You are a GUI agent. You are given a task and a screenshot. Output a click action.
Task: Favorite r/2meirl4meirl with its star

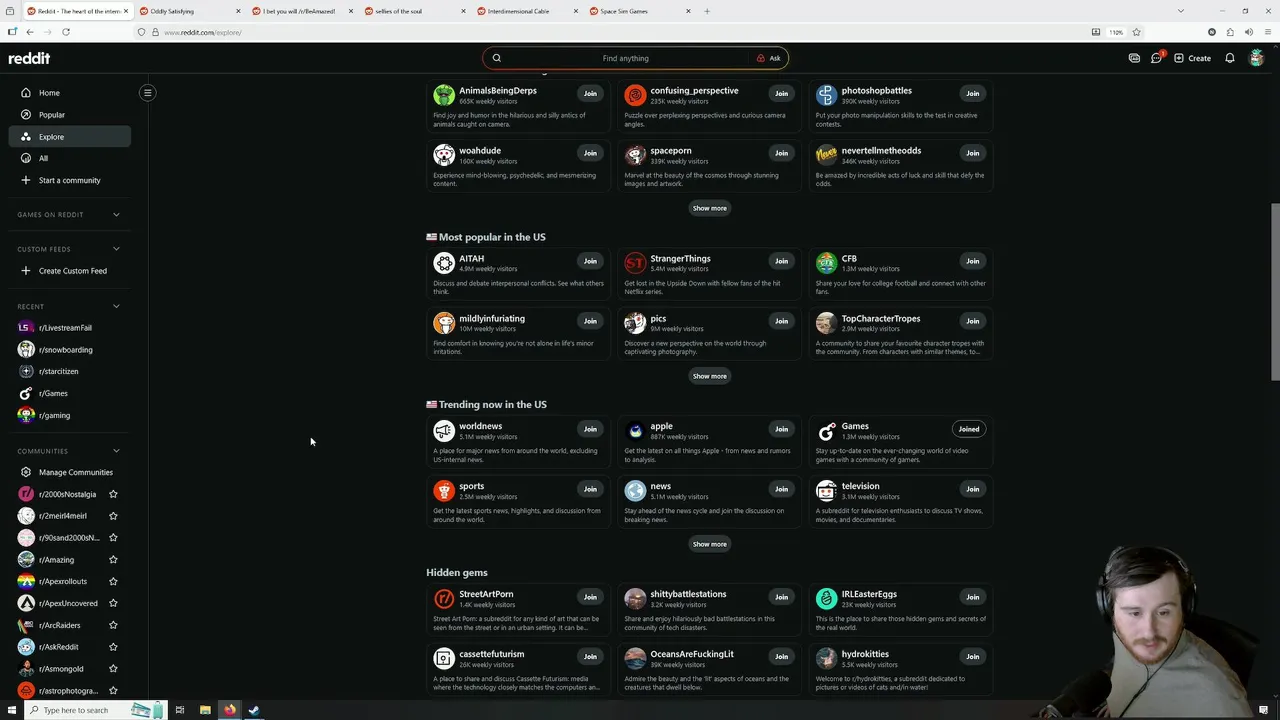pos(113,516)
